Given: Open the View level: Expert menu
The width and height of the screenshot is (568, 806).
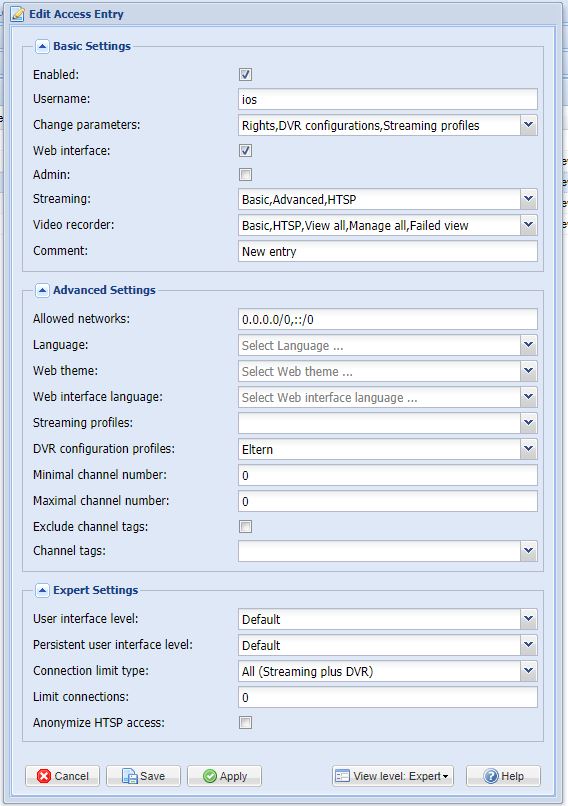Looking at the screenshot, I should [393, 776].
